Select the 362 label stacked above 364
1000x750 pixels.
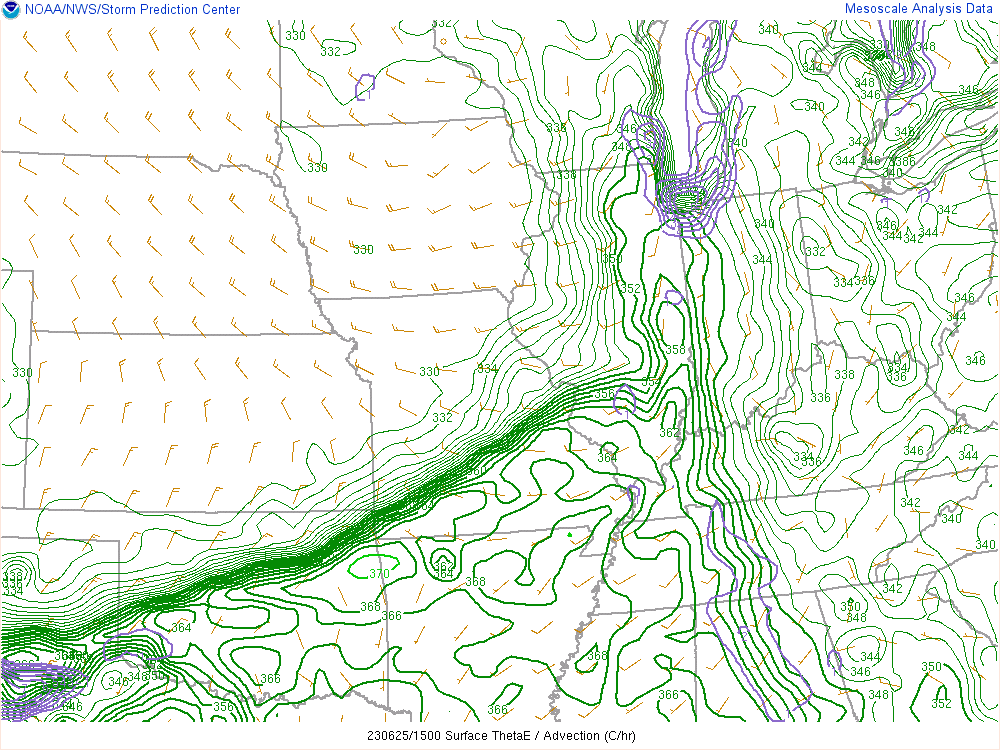click(x=669, y=432)
